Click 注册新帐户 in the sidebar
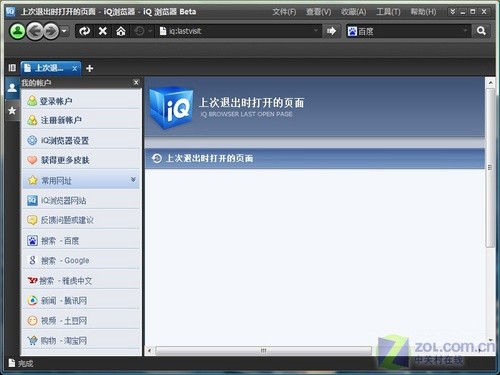This screenshot has width=500, height=375. (x=81, y=120)
